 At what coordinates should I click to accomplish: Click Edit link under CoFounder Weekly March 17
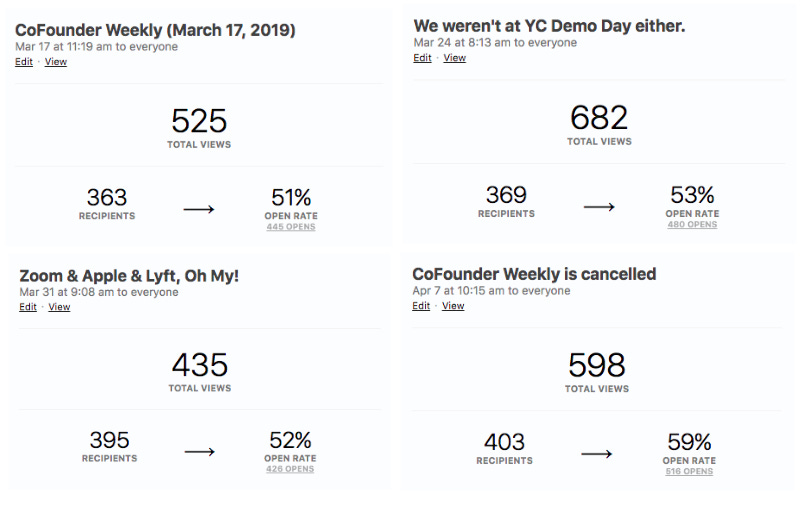click(x=24, y=62)
